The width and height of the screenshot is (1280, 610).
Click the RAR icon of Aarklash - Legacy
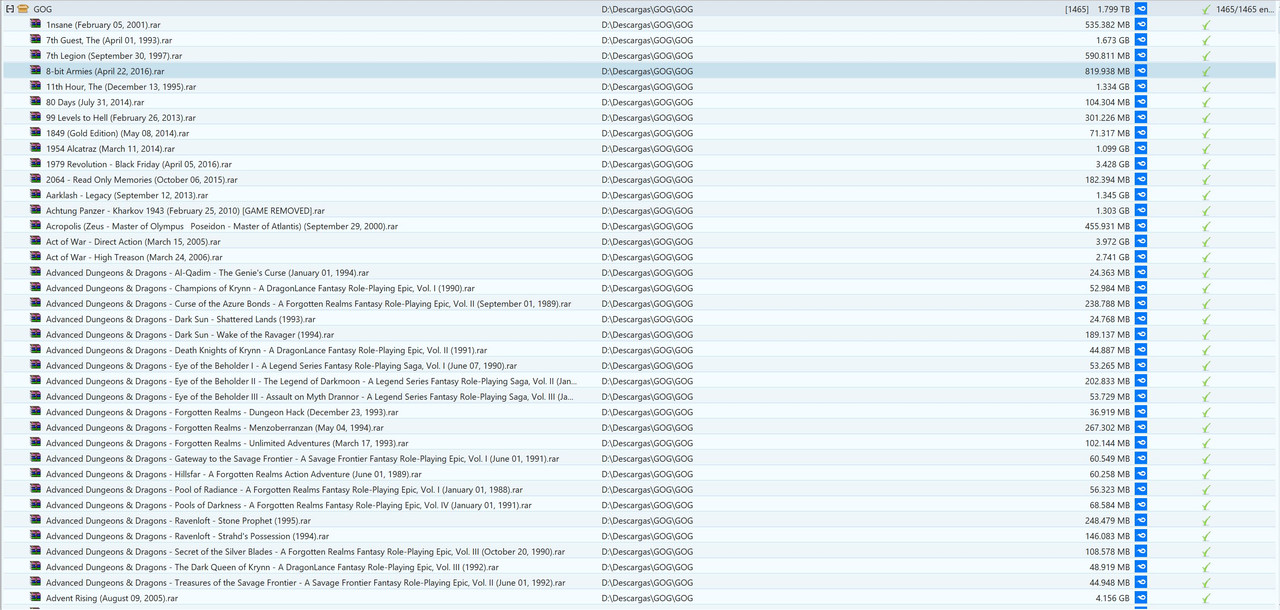coord(36,195)
